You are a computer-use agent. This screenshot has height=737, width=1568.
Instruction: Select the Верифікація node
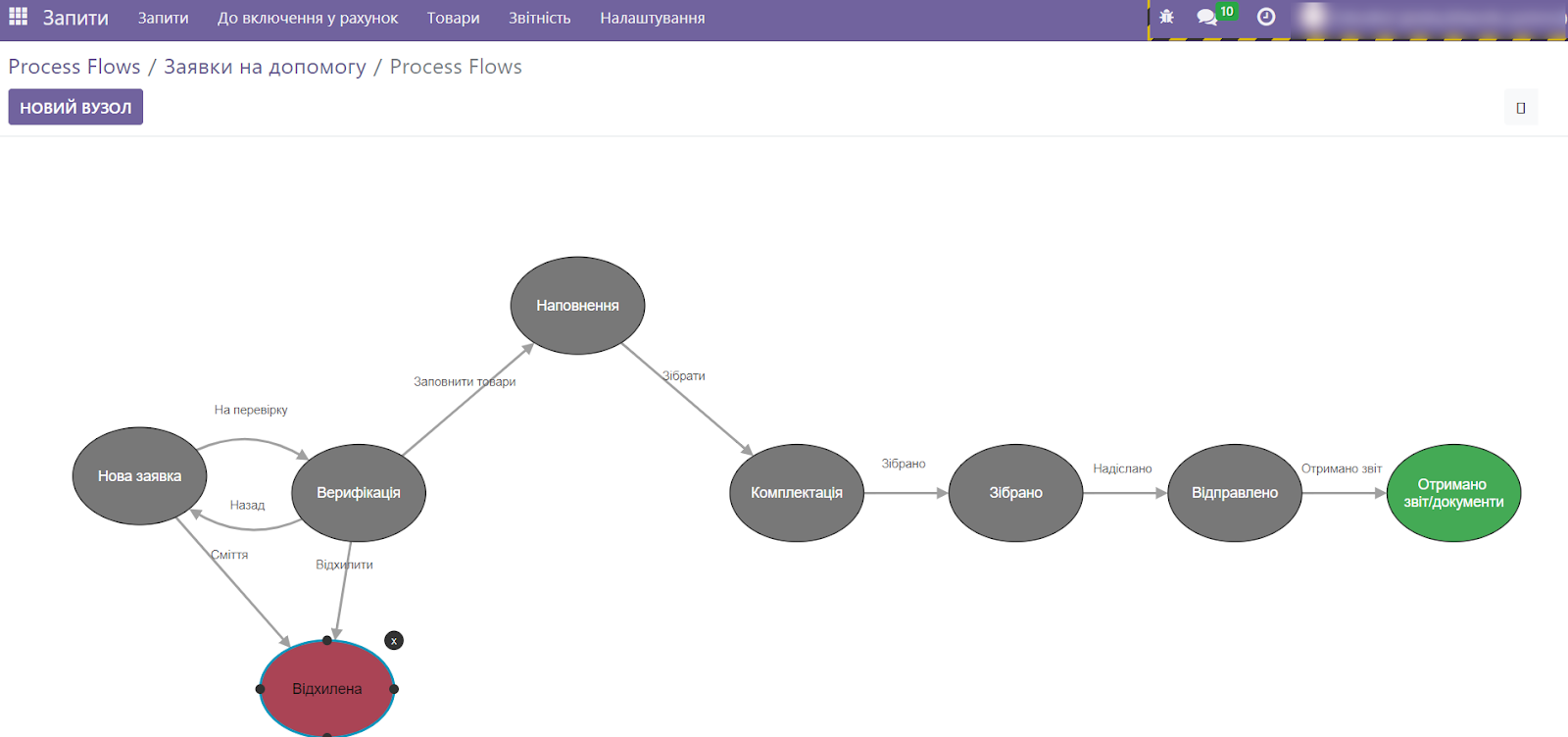[x=359, y=493]
